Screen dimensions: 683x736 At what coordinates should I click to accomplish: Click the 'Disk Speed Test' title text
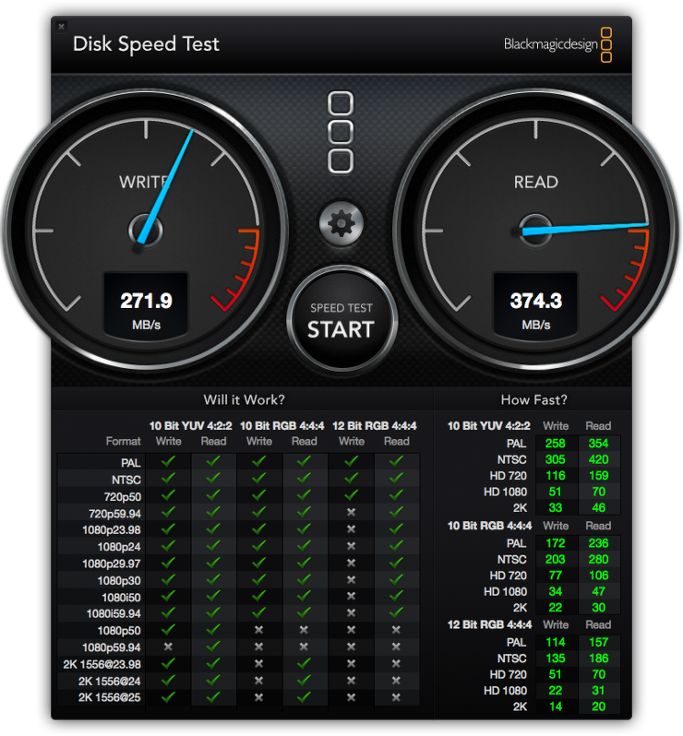click(146, 44)
